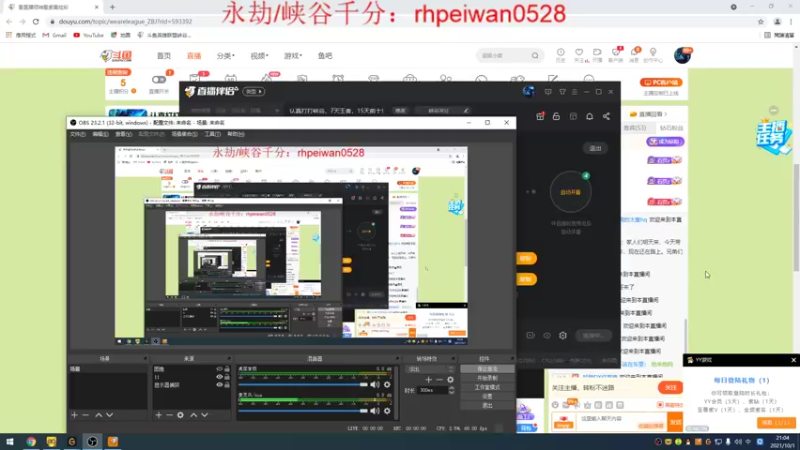Open 鱼吧 in Douyu navigation

[x=325, y=56]
